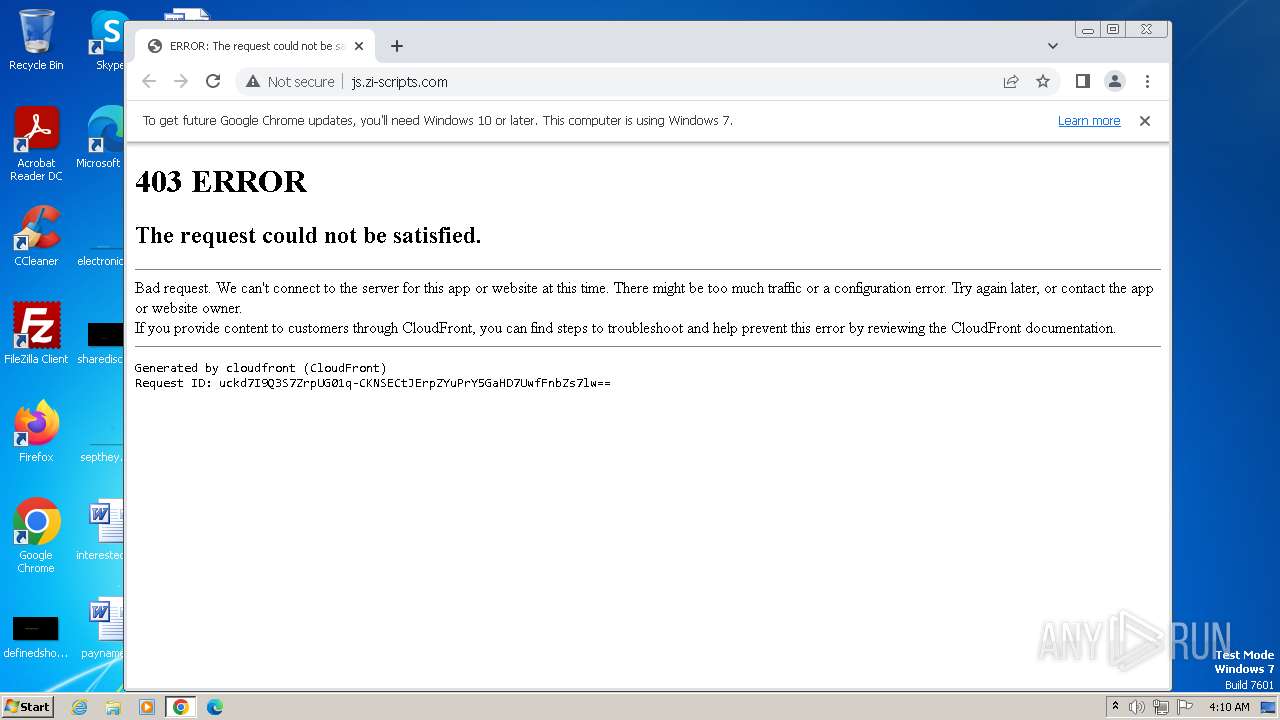The image size is (1280, 720).
Task: Open the Learn more link
Action: point(1089,121)
